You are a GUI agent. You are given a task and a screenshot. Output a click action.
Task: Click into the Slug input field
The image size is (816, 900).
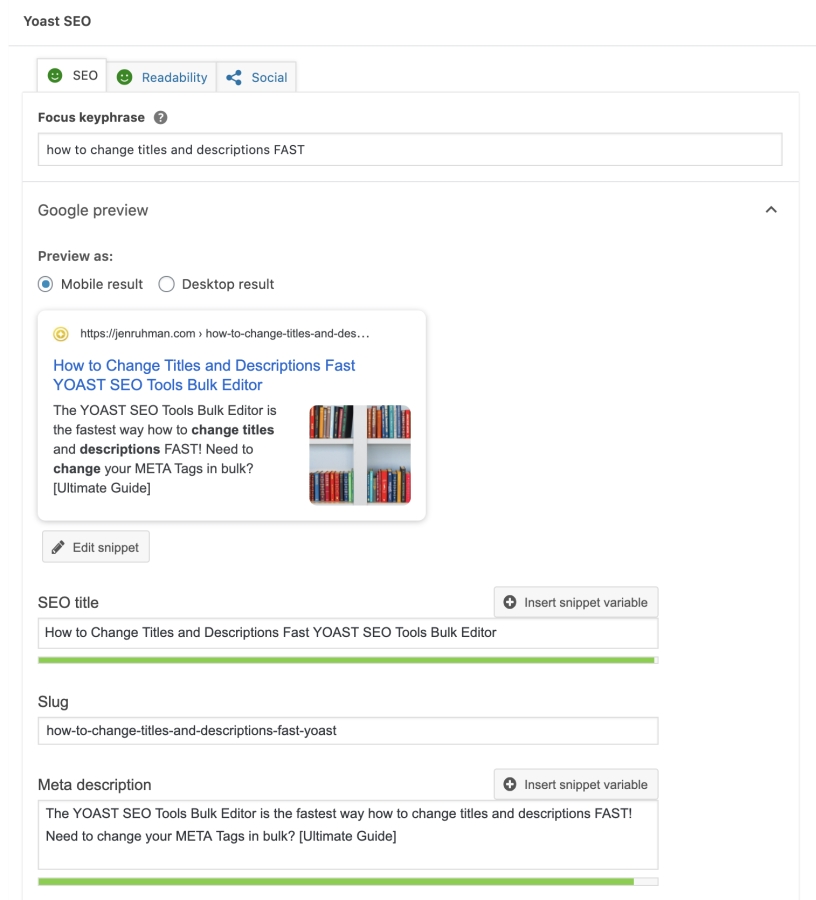point(348,731)
